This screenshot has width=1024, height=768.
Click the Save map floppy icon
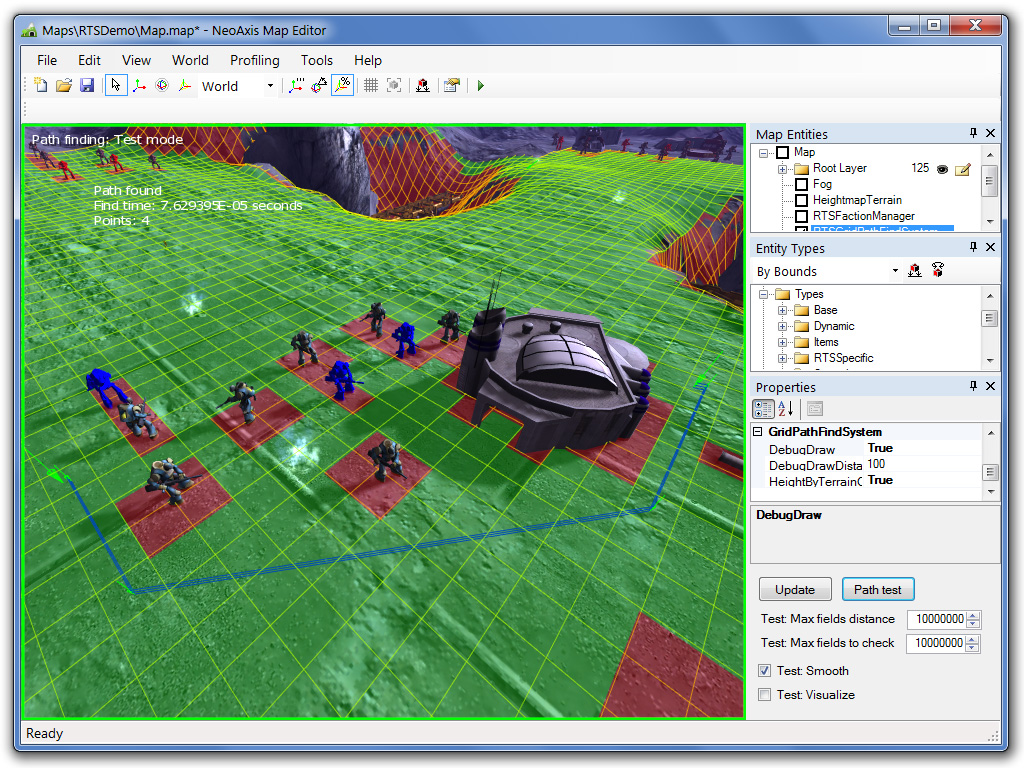click(87, 86)
